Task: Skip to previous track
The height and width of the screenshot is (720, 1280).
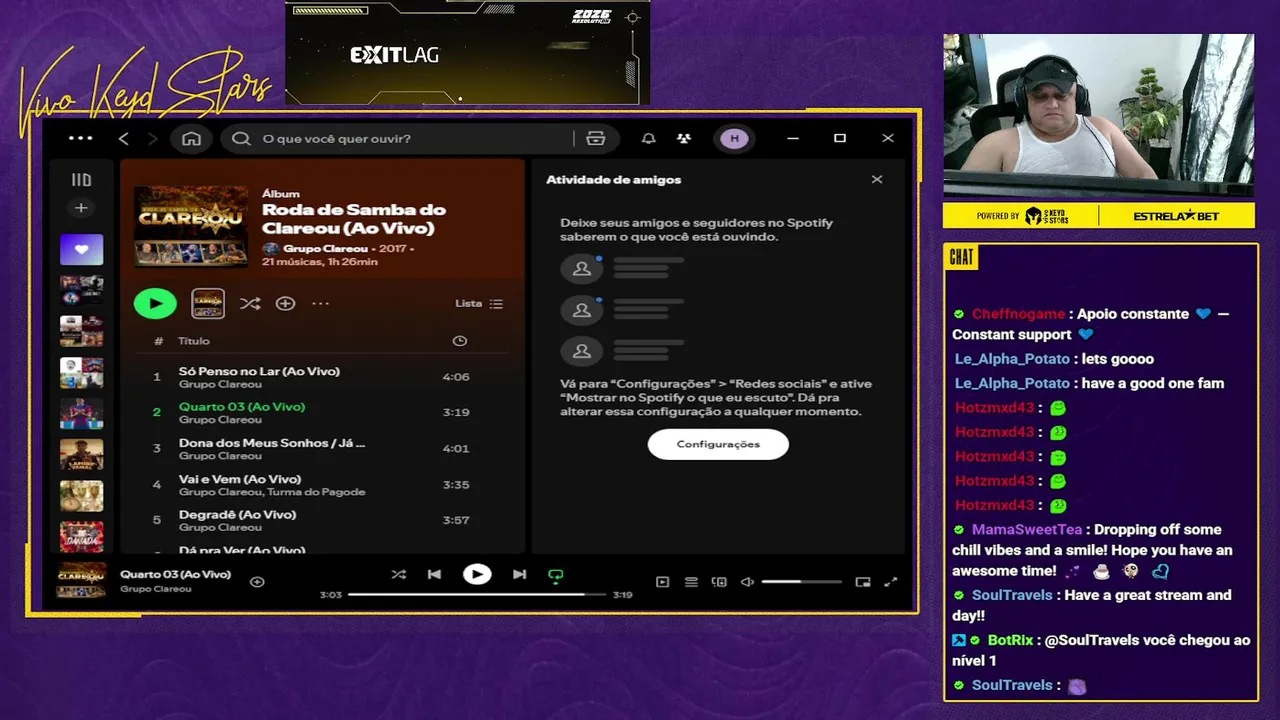Action: click(x=434, y=574)
